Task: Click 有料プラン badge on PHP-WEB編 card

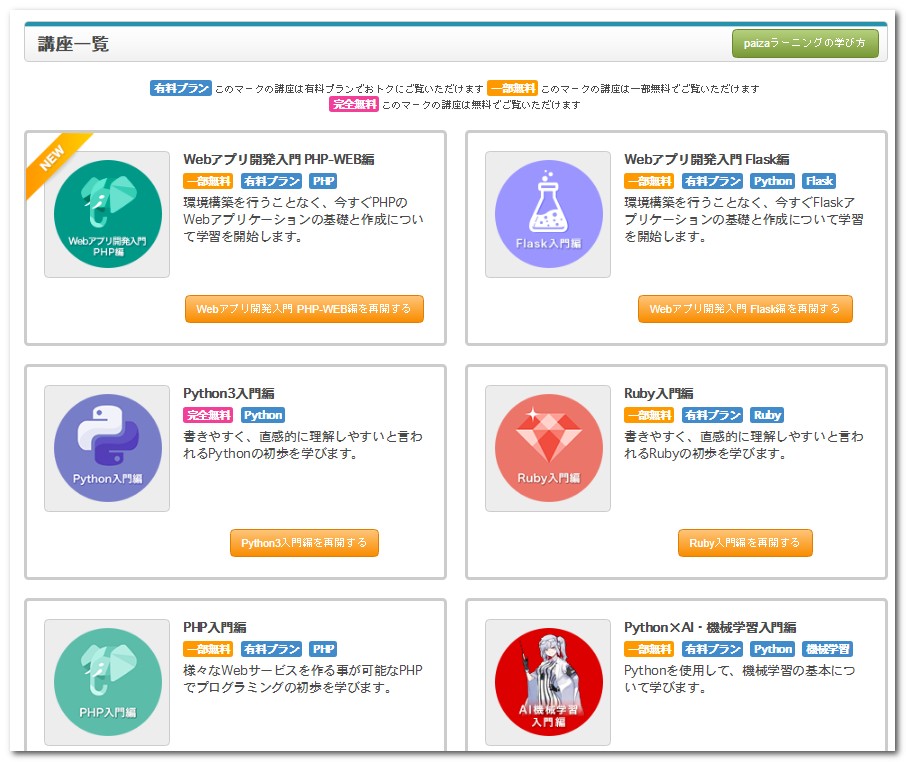Action: click(272, 181)
